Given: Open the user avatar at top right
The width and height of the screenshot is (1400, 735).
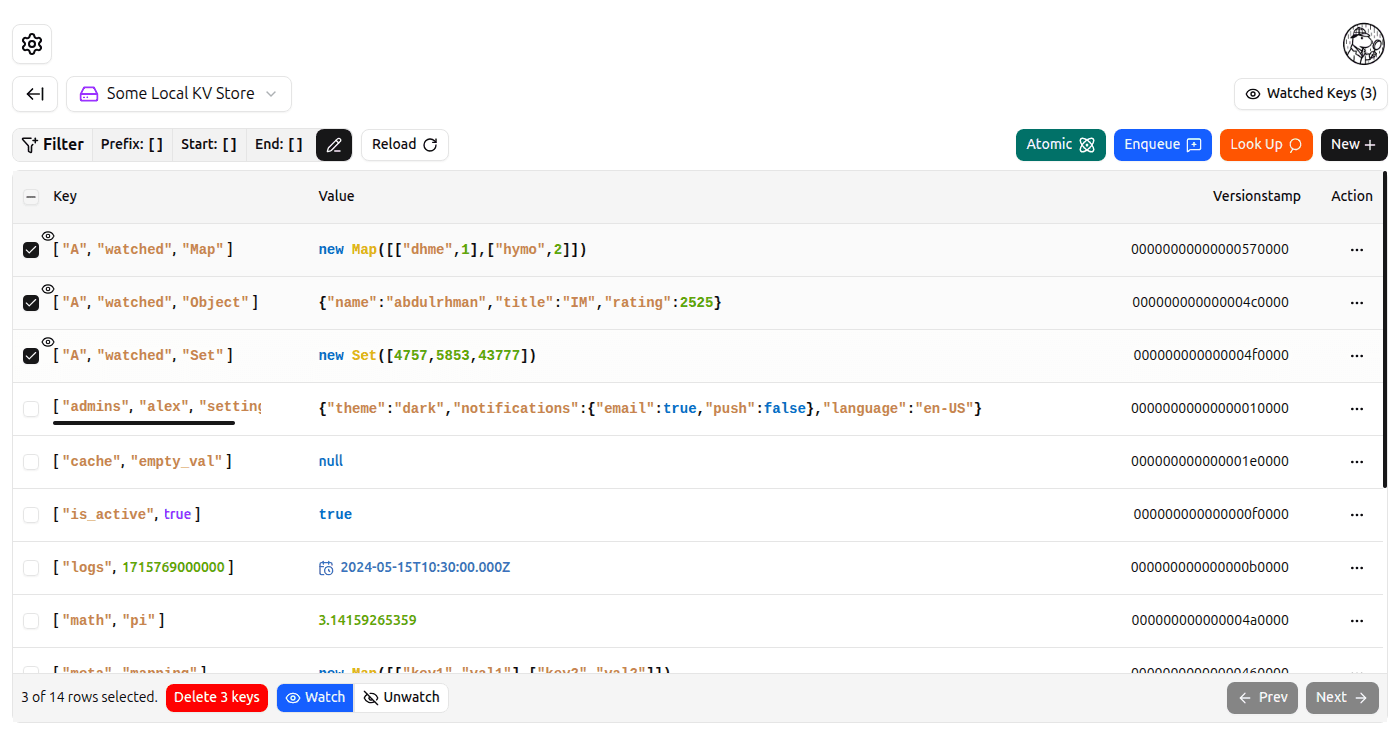Looking at the screenshot, I should [1363, 44].
